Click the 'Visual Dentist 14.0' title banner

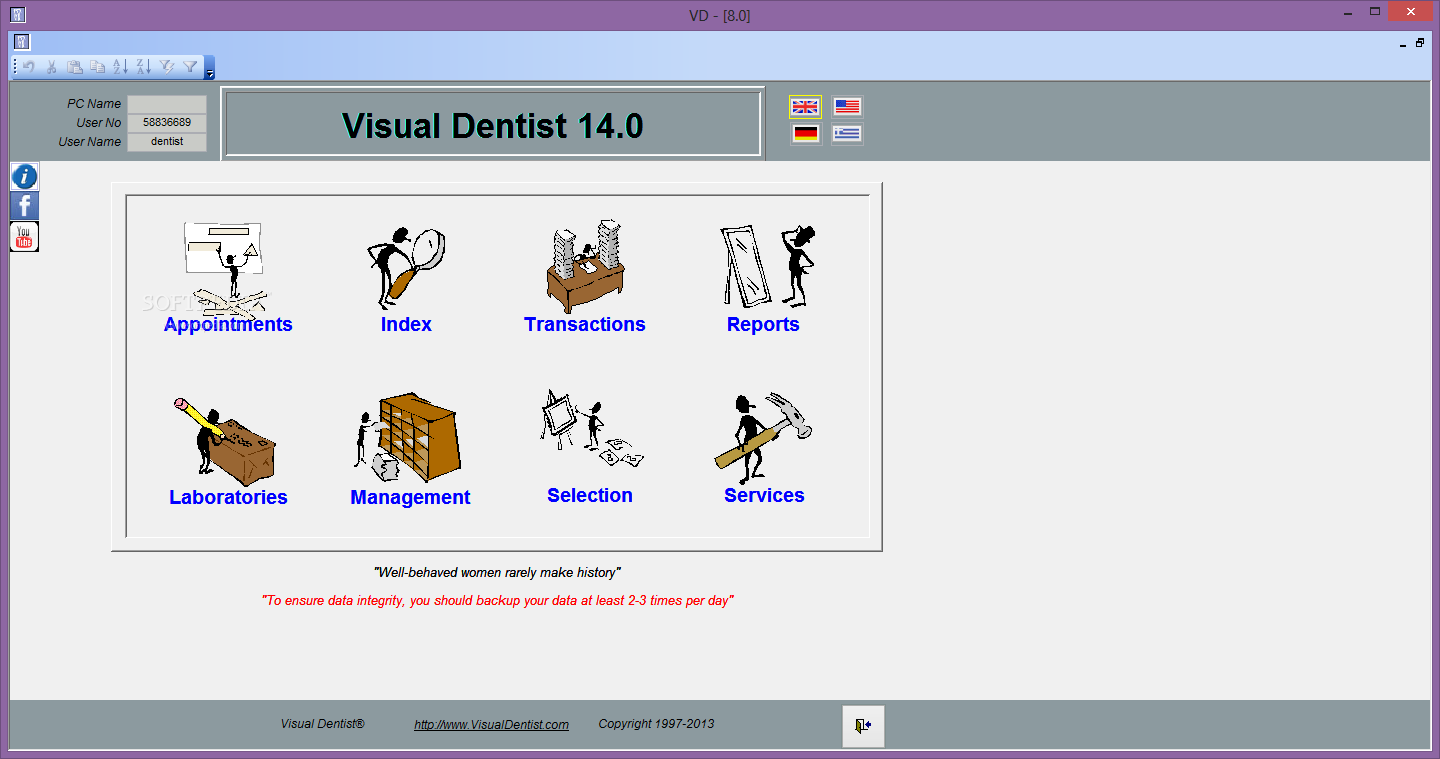pos(493,125)
